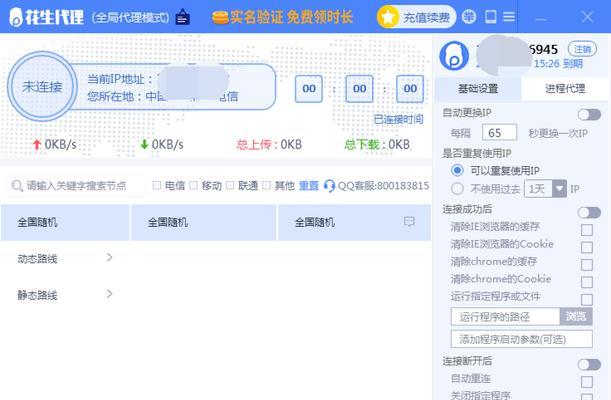Click the 添加程序启动参数(可选) input field
This screenshot has height=400, width=611.
[522, 339]
